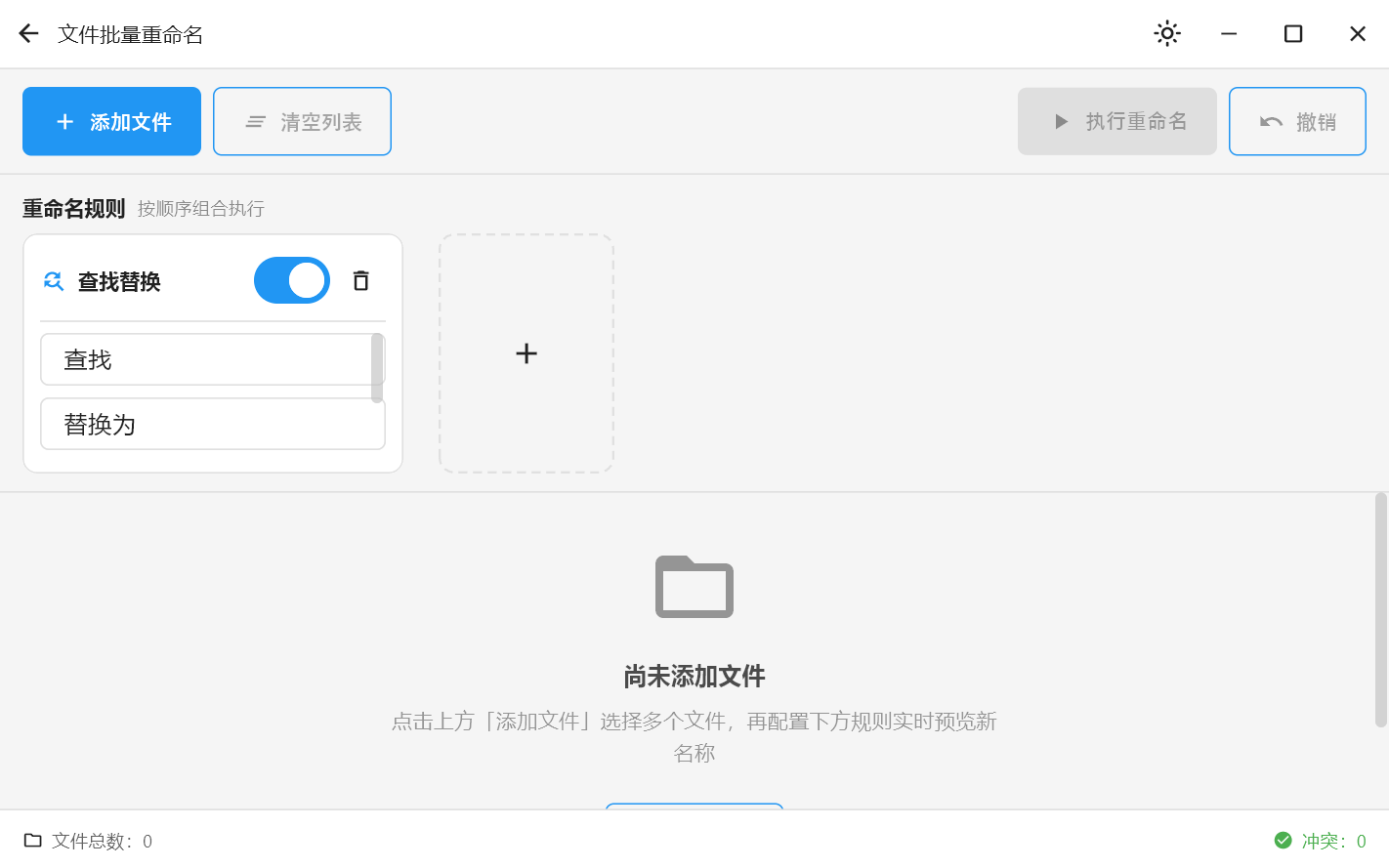Click the 文件总数: 0 status text
The height and width of the screenshot is (868, 1389).
(103, 841)
